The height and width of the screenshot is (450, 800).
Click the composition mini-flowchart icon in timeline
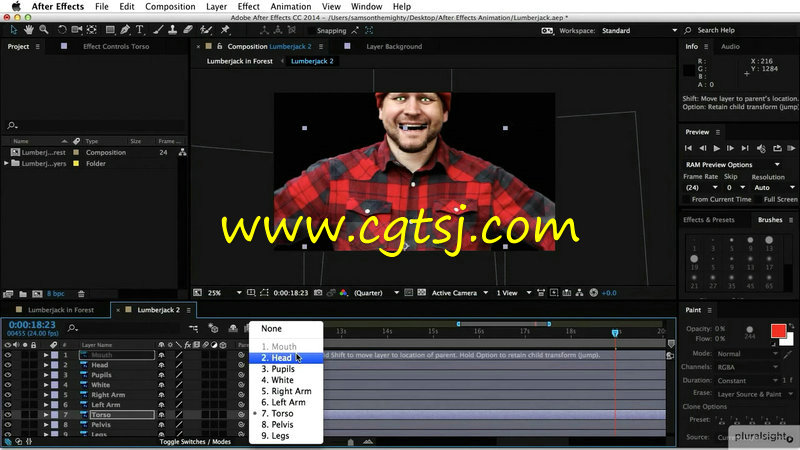point(193,329)
